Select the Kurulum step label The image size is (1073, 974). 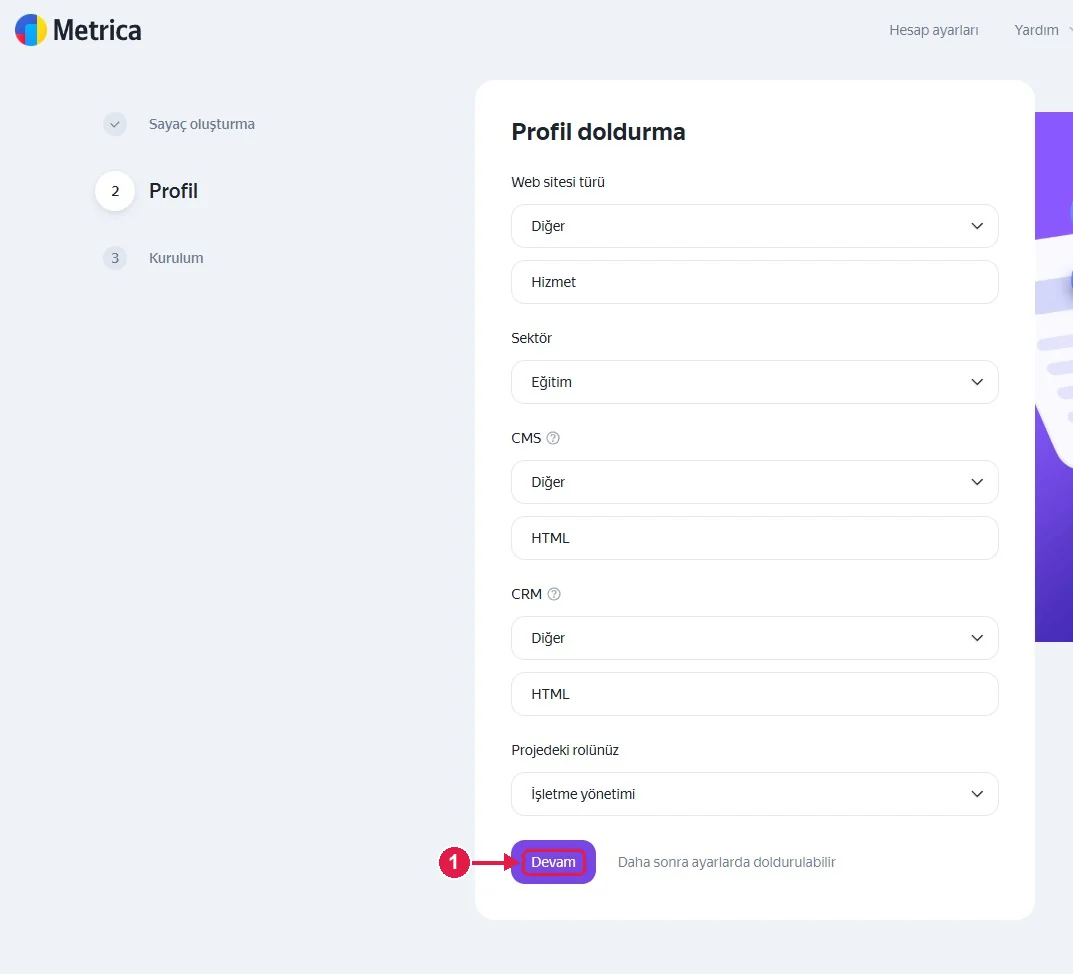(x=176, y=258)
